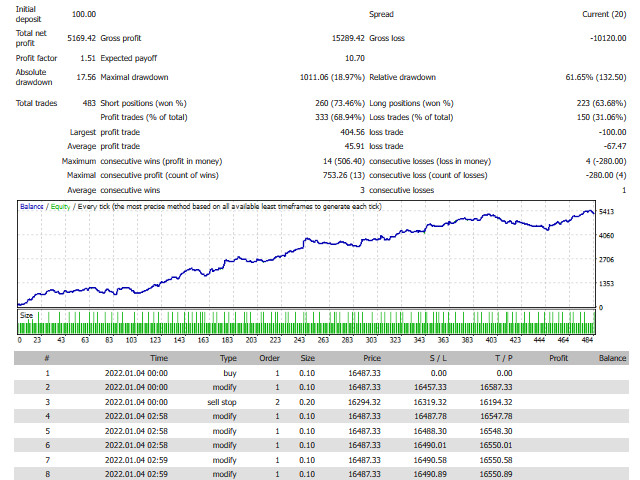Click the Type column header

(x=228, y=357)
